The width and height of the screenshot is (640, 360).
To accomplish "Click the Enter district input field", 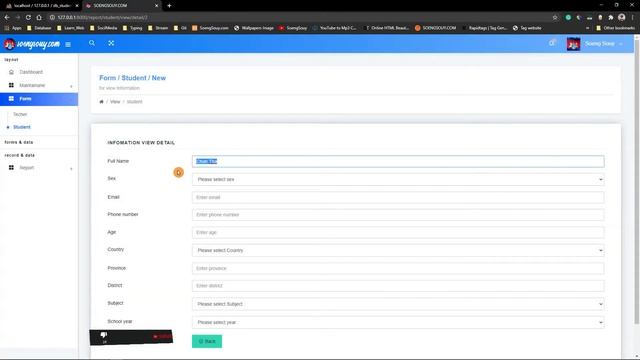I will (x=398, y=286).
